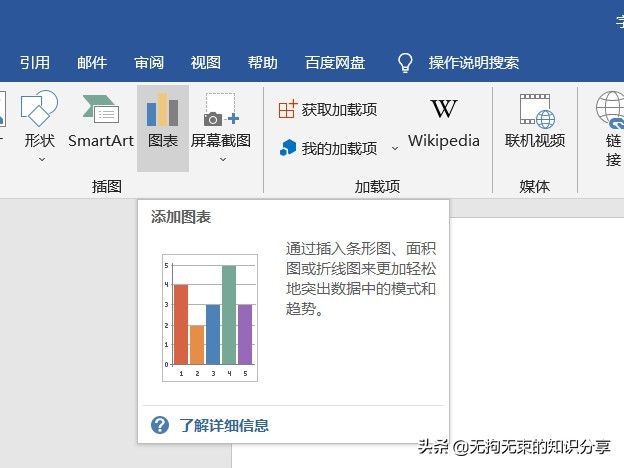Open the View (视图) tab
Image resolution: width=624 pixels, height=468 pixels.
[x=205, y=62]
